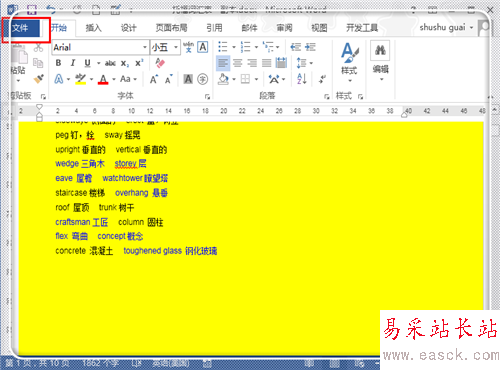
Task: Expand font color dropdown arrow
Action: (x=114, y=80)
